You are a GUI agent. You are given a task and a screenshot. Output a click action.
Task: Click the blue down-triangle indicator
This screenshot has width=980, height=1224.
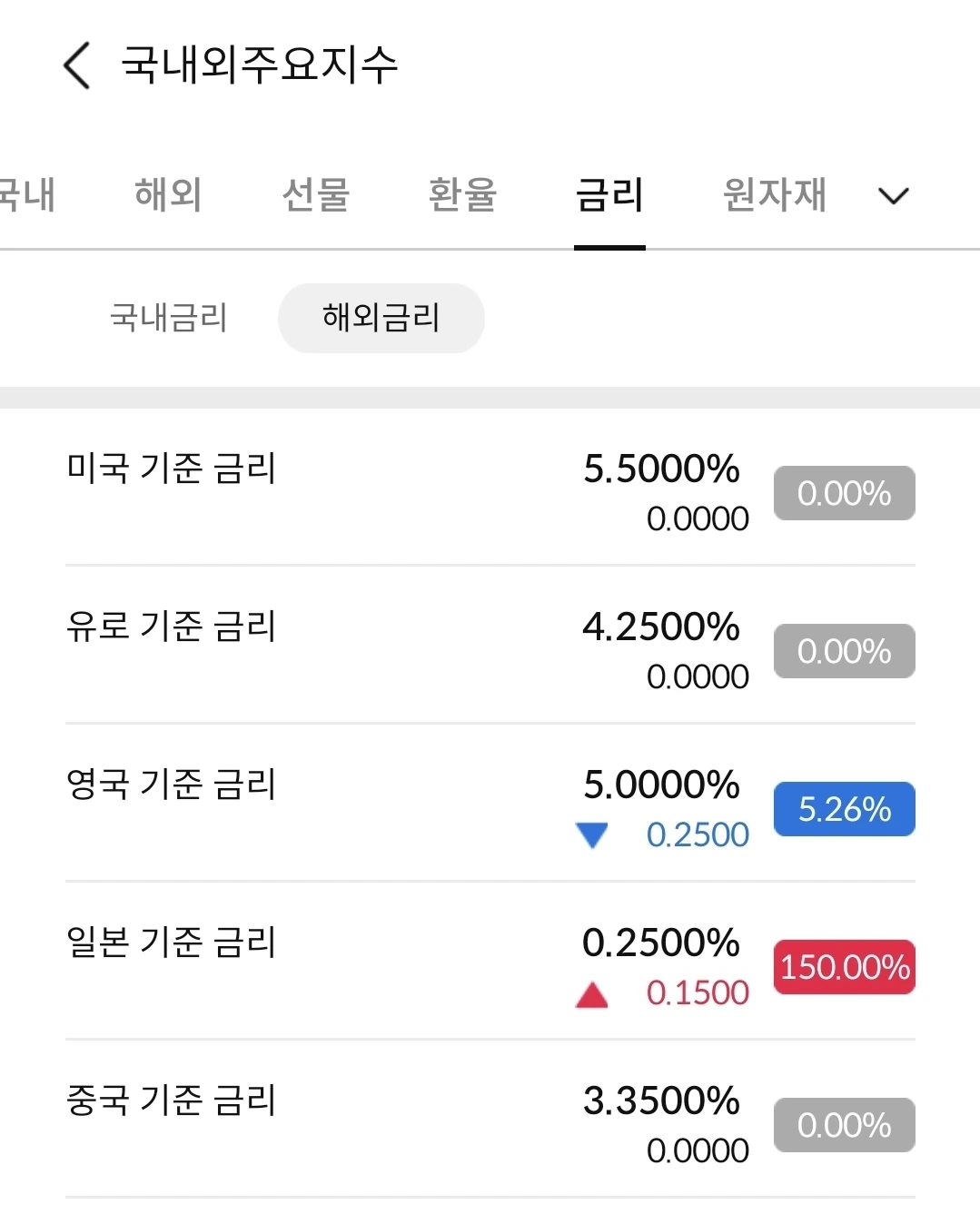pyautogui.click(x=592, y=834)
